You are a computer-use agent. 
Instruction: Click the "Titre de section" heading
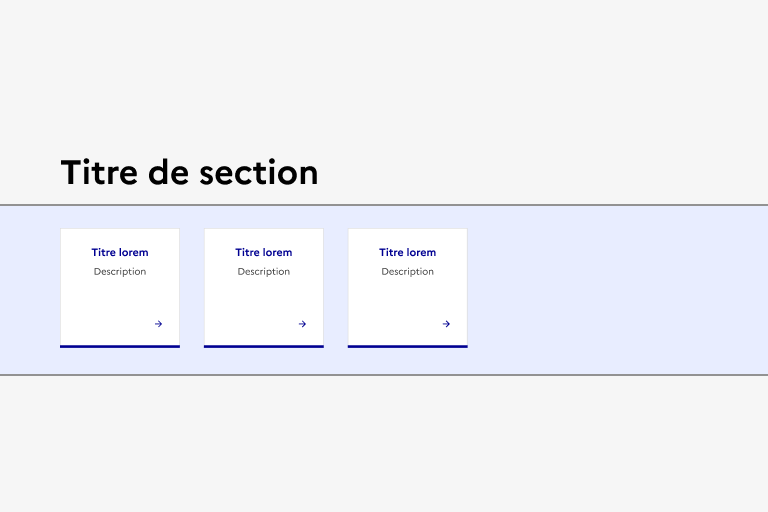click(x=189, y=173)
